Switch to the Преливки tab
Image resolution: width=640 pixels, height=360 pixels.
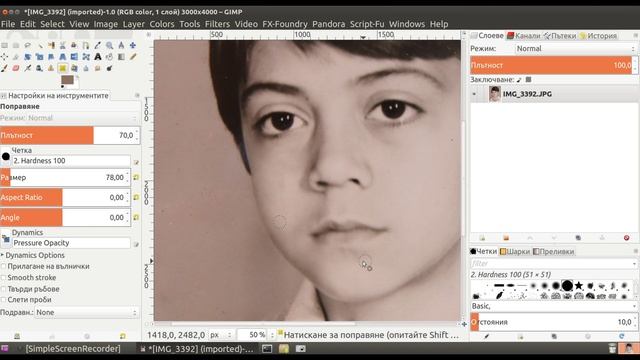pos(553,251)
